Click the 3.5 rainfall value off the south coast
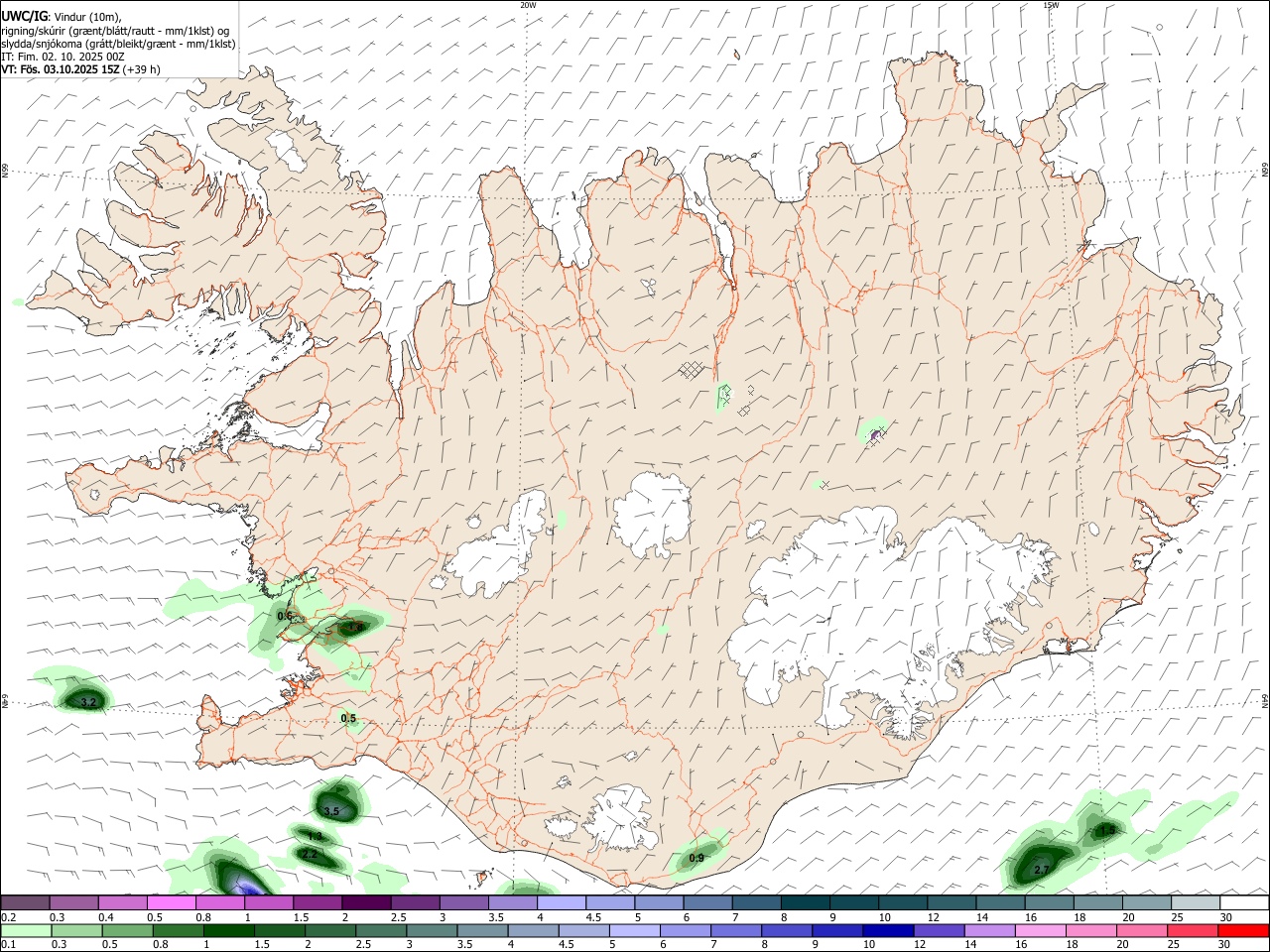The height and width of the screenshot is (952, 1270). pyautogui.click(x=331, y=811)
